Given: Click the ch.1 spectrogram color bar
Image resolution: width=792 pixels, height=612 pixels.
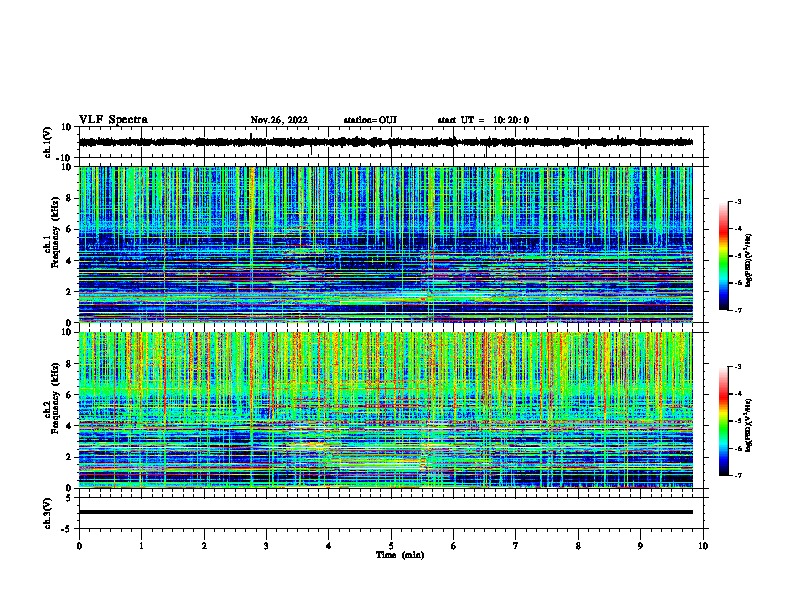Looking at the screenshot, I should pyautogui.click(x=724, y=256).
